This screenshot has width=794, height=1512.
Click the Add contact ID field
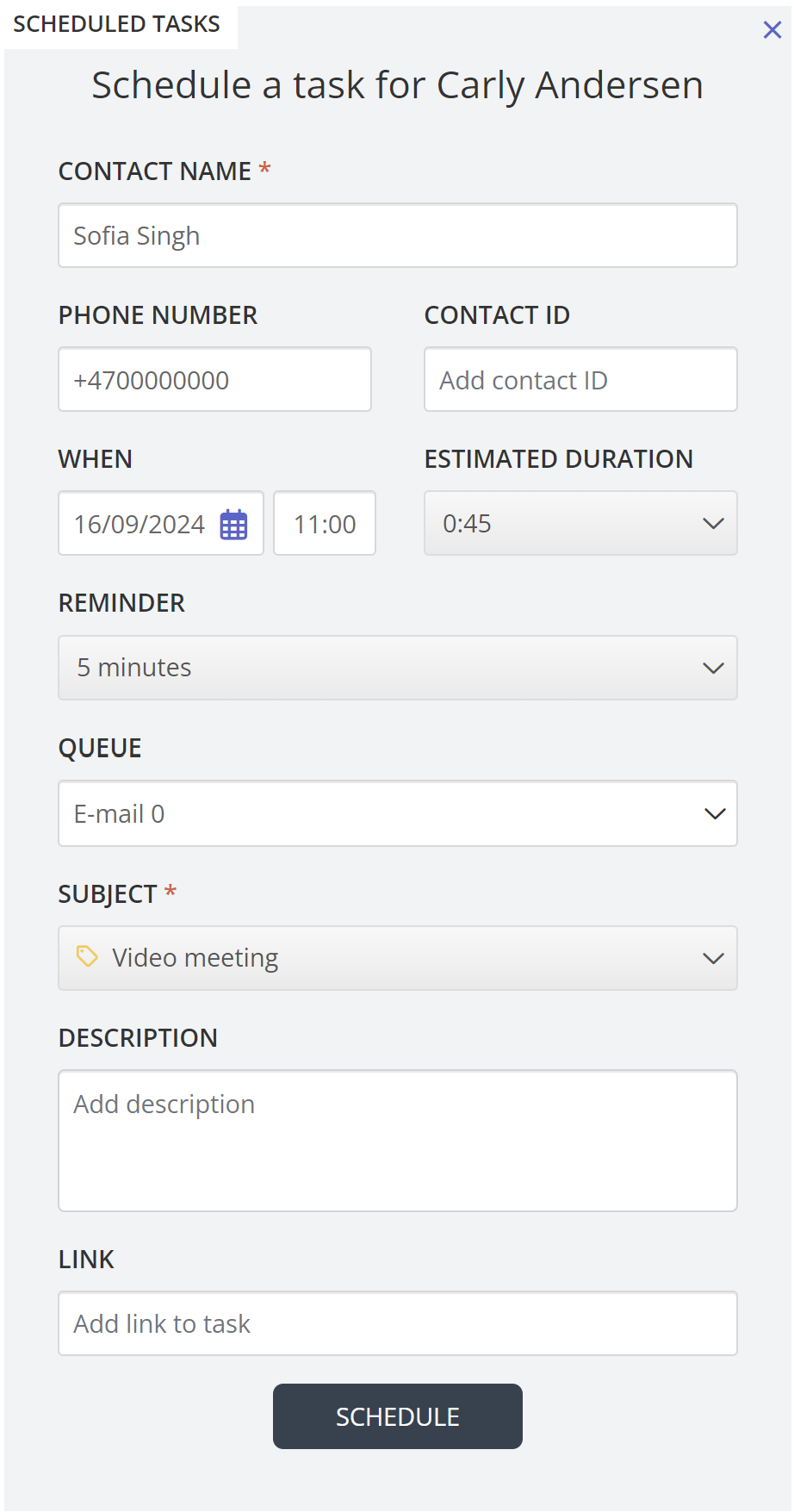click(x=580, y=380)
